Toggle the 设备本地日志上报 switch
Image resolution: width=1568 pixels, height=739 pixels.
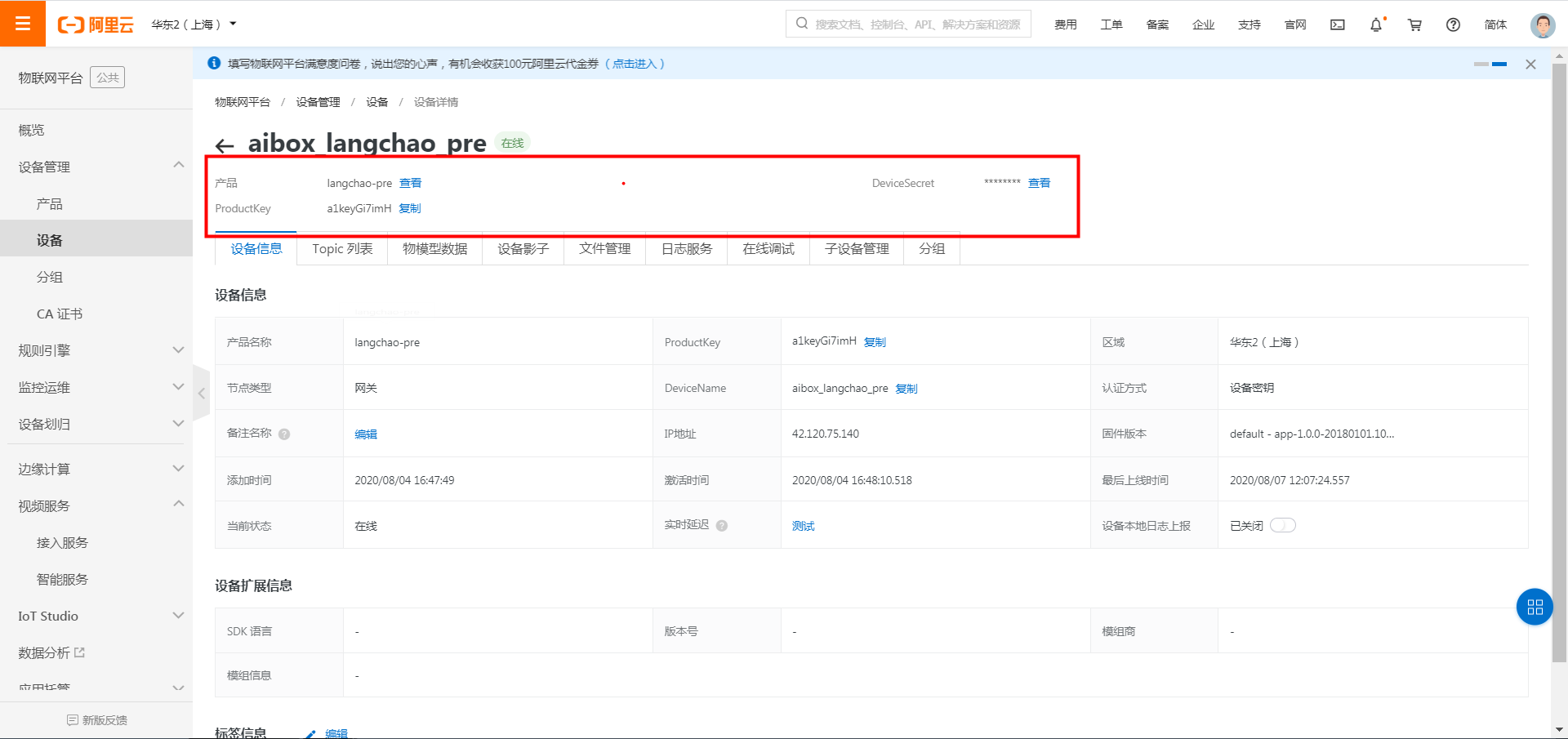(x=1283, y=525)
